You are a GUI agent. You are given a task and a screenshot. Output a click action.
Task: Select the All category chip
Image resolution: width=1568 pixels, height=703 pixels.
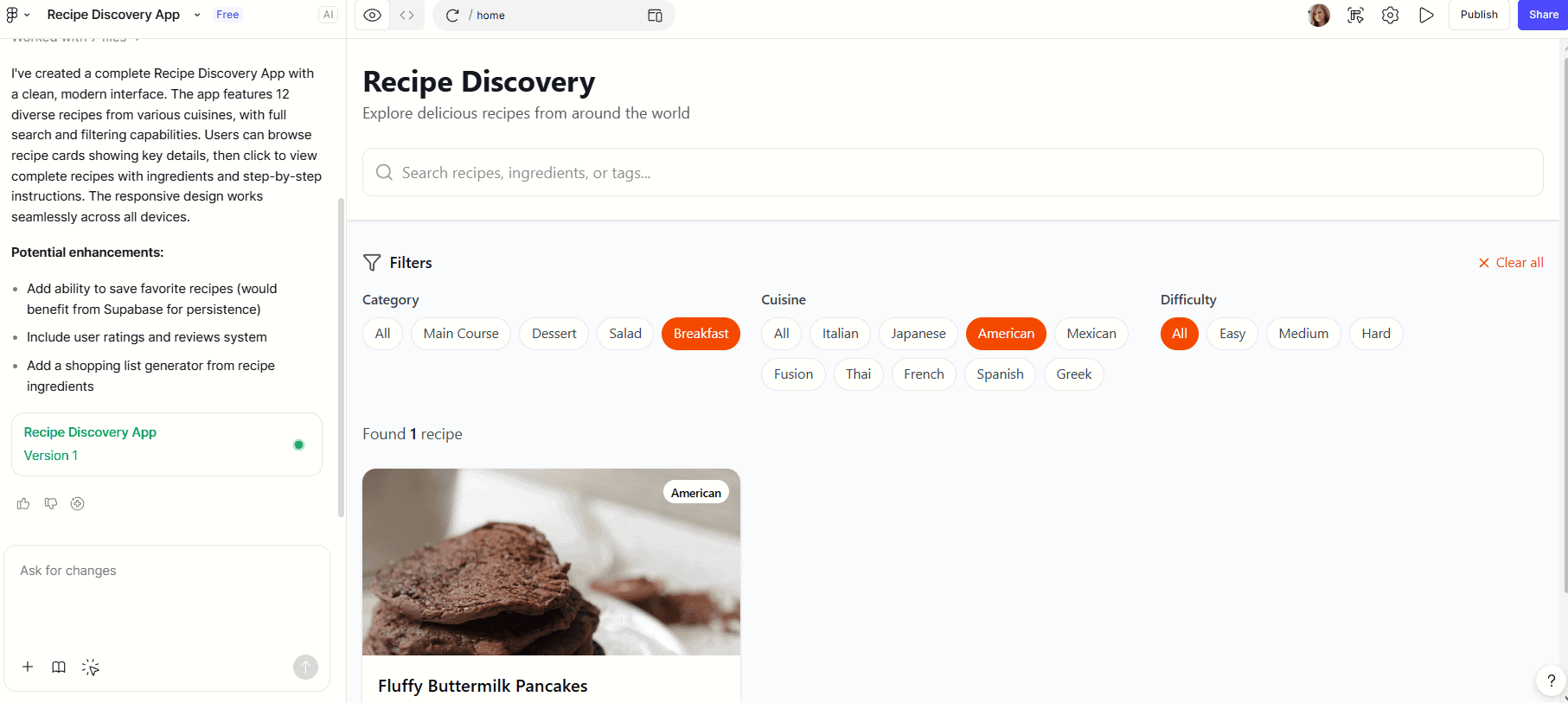point(382,334)
